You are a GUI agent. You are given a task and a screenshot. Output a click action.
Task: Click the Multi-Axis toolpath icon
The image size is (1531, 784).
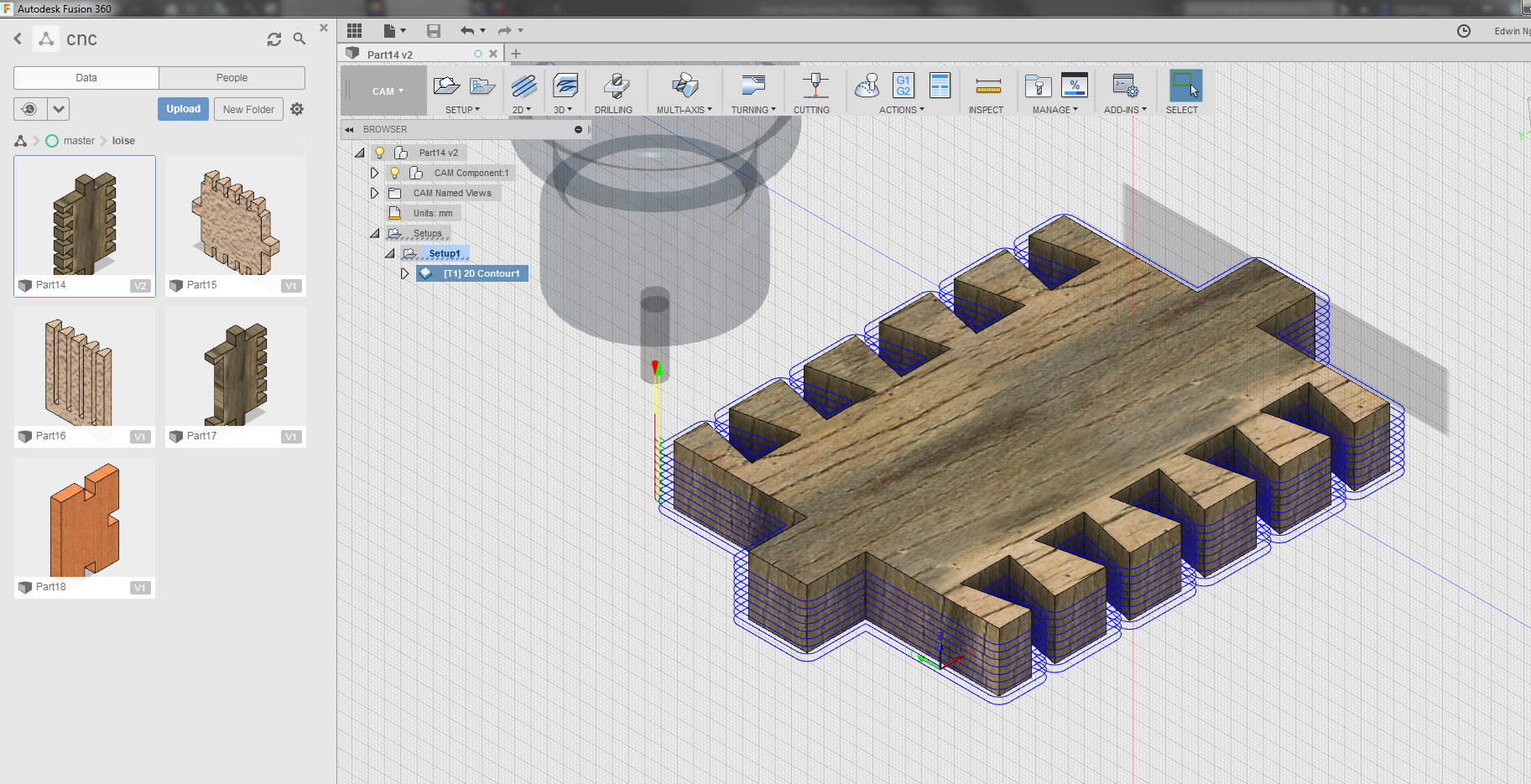coord(685,86)
